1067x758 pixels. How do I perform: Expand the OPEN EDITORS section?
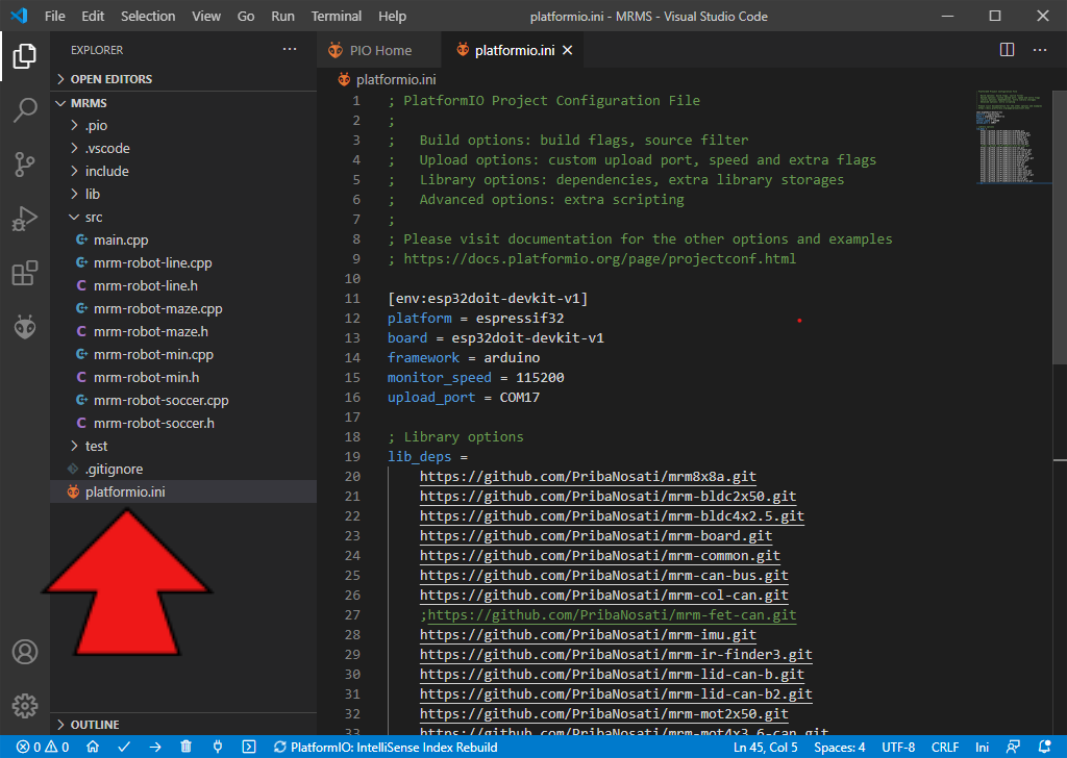(111, 79)
